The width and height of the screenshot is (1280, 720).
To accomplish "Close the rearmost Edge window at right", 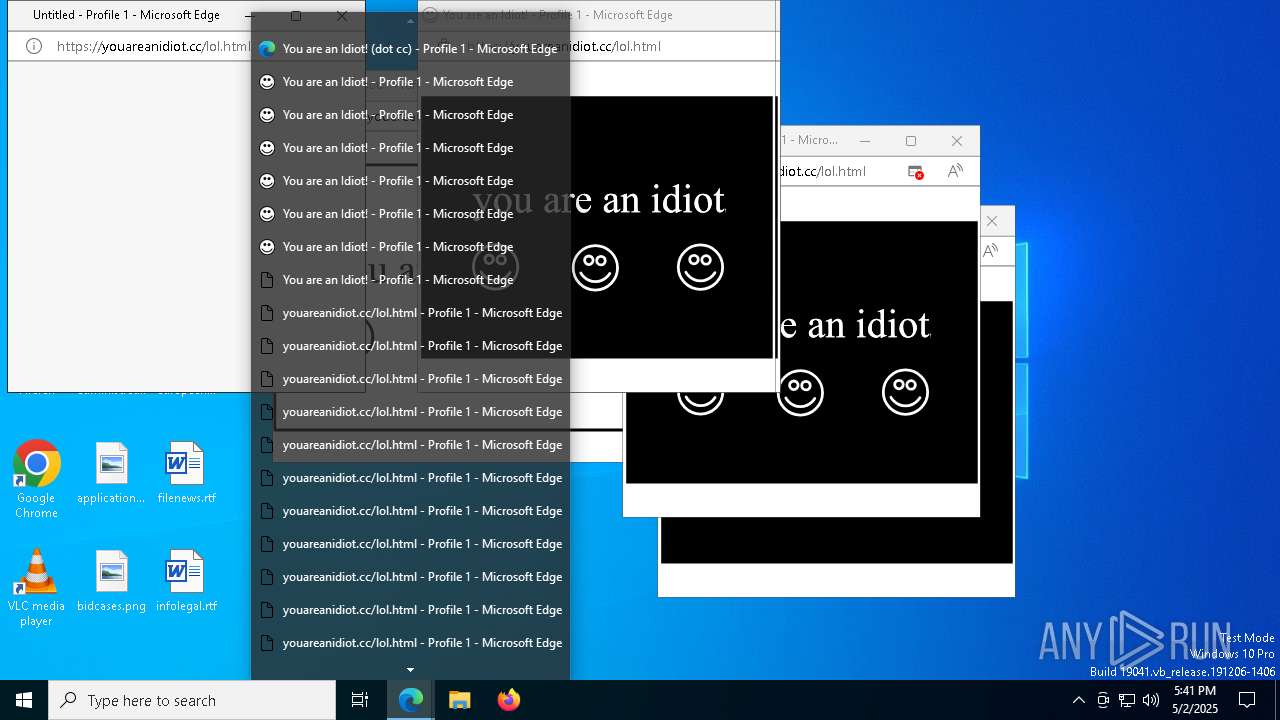I will click(992, 221).
